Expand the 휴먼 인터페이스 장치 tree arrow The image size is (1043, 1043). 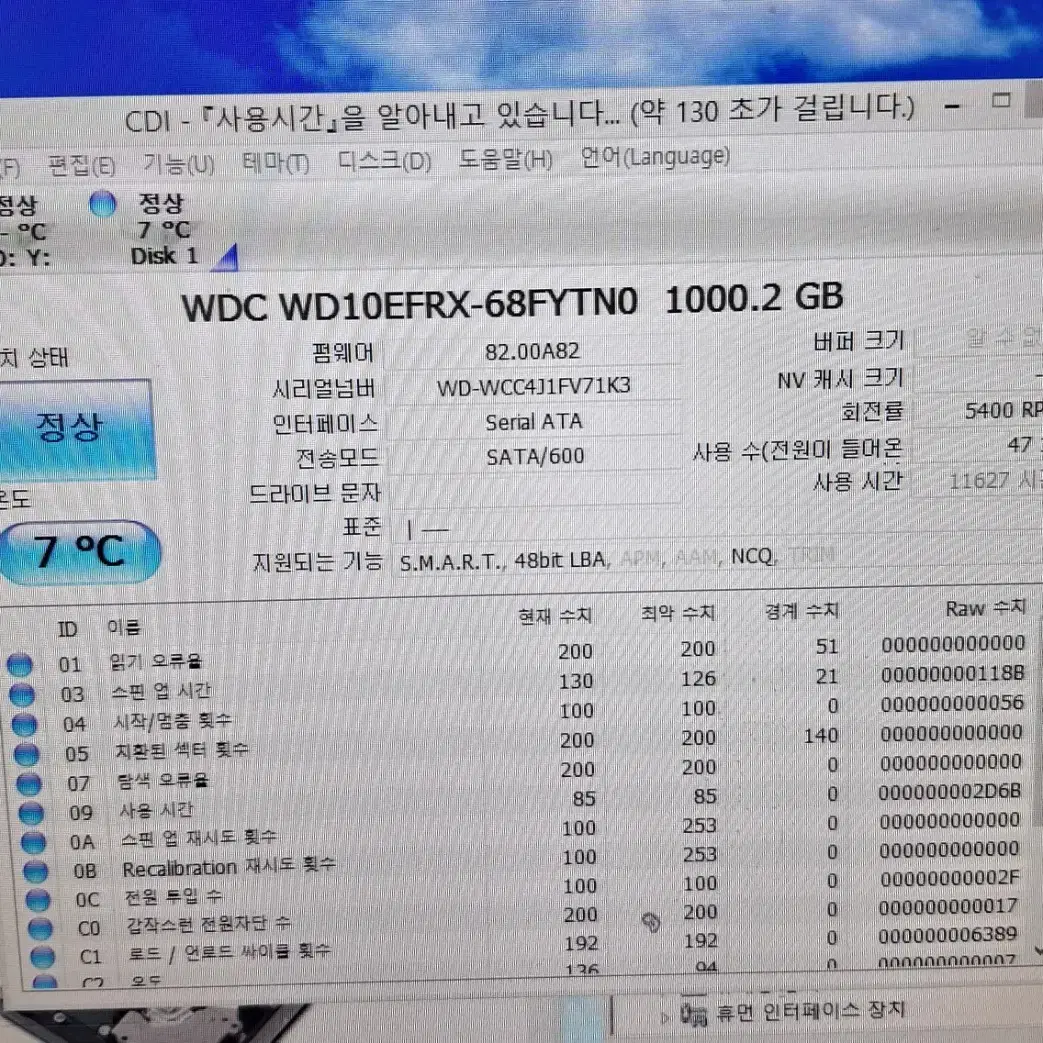pyautogui.click(x=664, y=1016)
